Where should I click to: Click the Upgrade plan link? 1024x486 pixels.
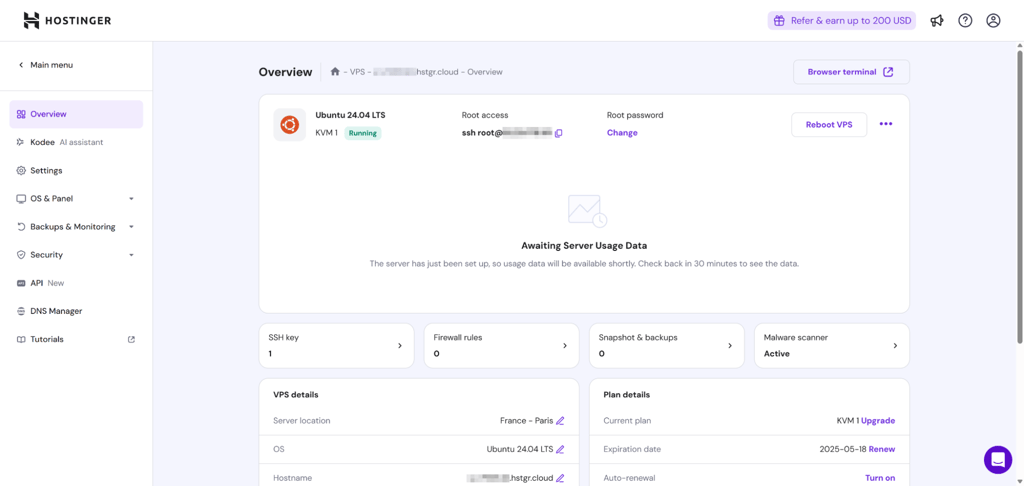878,421
